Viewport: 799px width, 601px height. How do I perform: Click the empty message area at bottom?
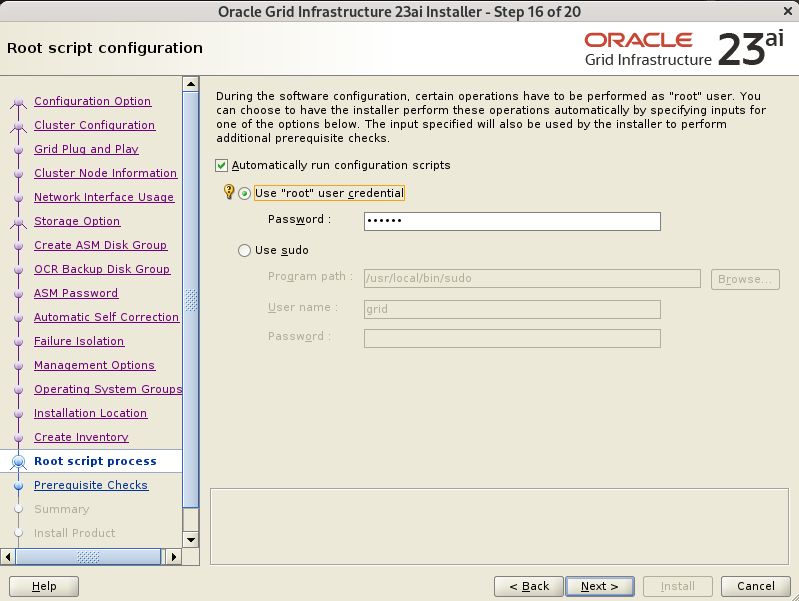(x=499, y=527)
